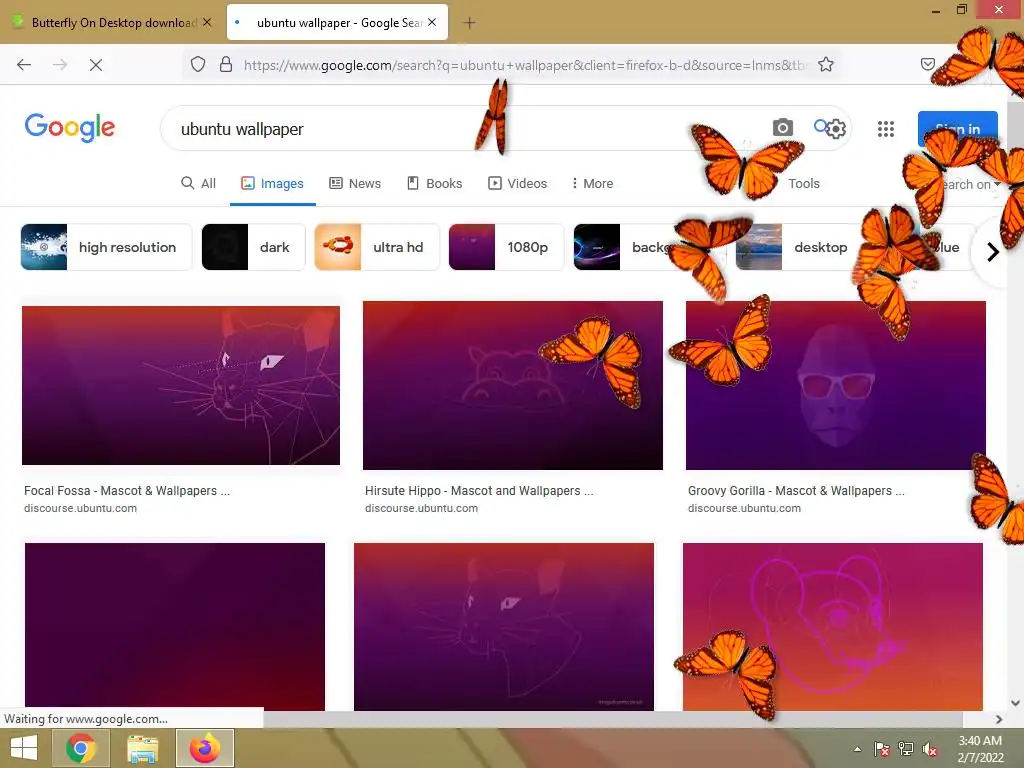Image resolution: width=1024 pixels, height=768 pixels.
Task: Filter by high resolution chip
Action: coord(106,247)
